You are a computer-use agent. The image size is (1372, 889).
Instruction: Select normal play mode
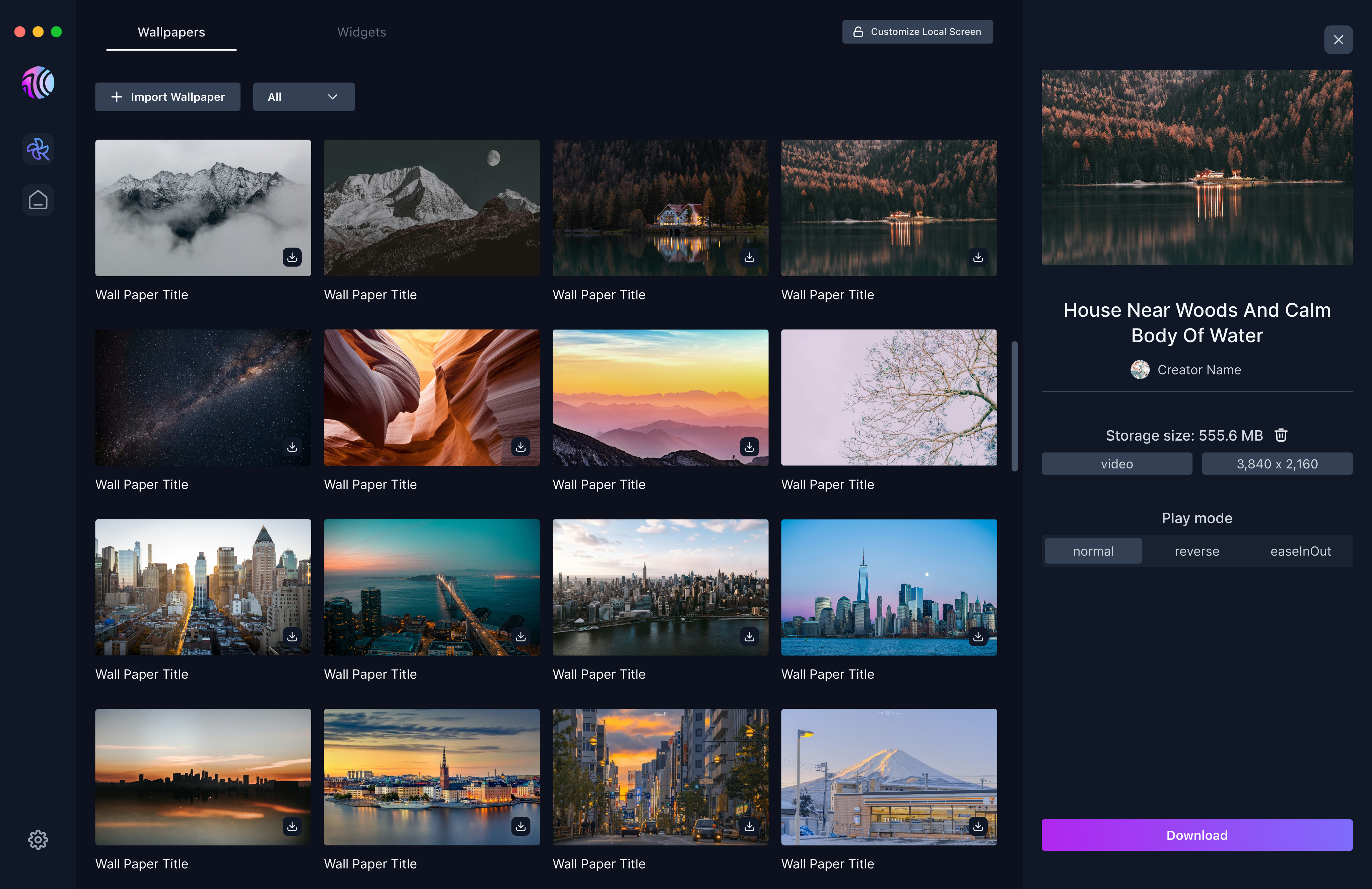click(1093, 551)
